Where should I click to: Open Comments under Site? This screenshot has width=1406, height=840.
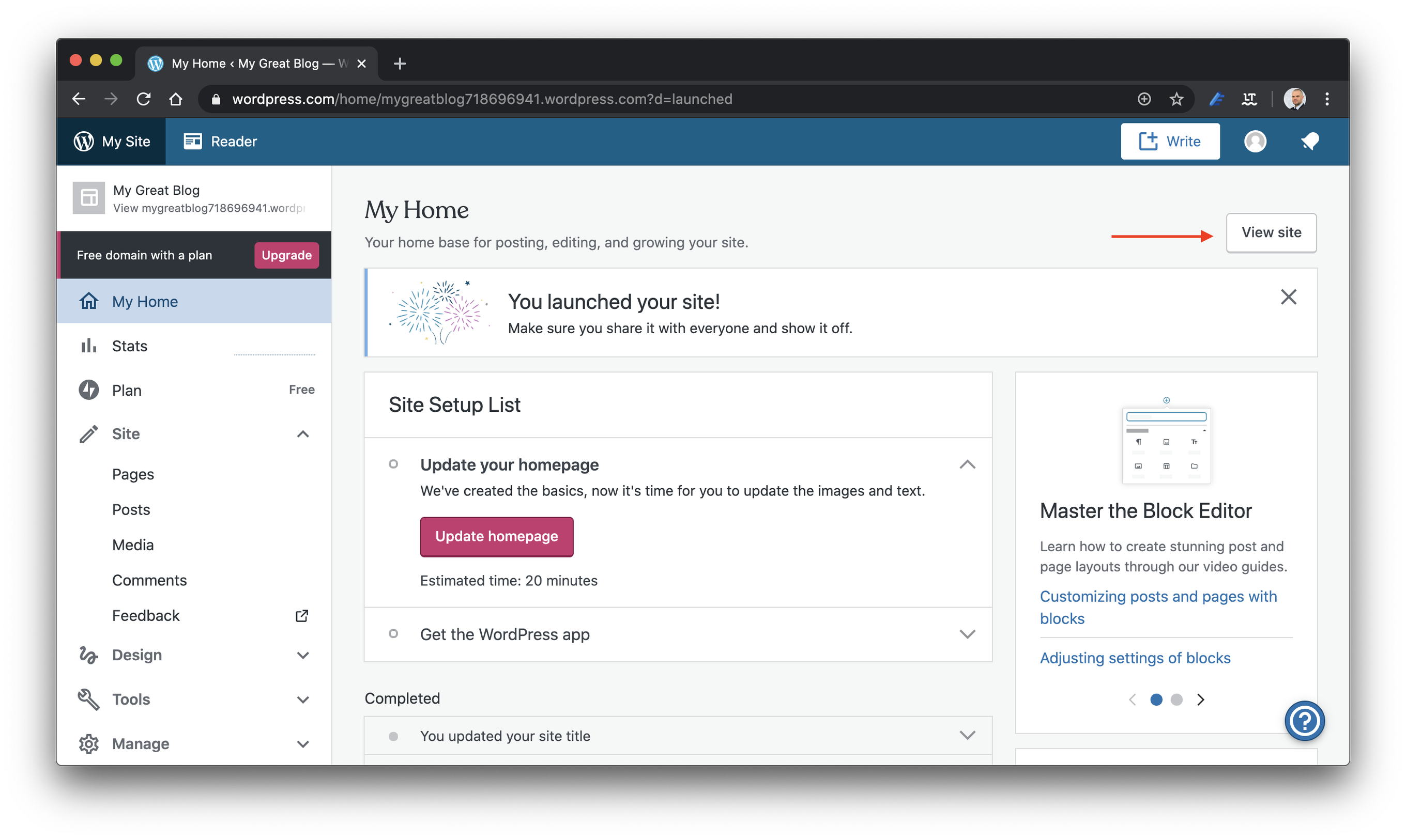coord(149,580)
